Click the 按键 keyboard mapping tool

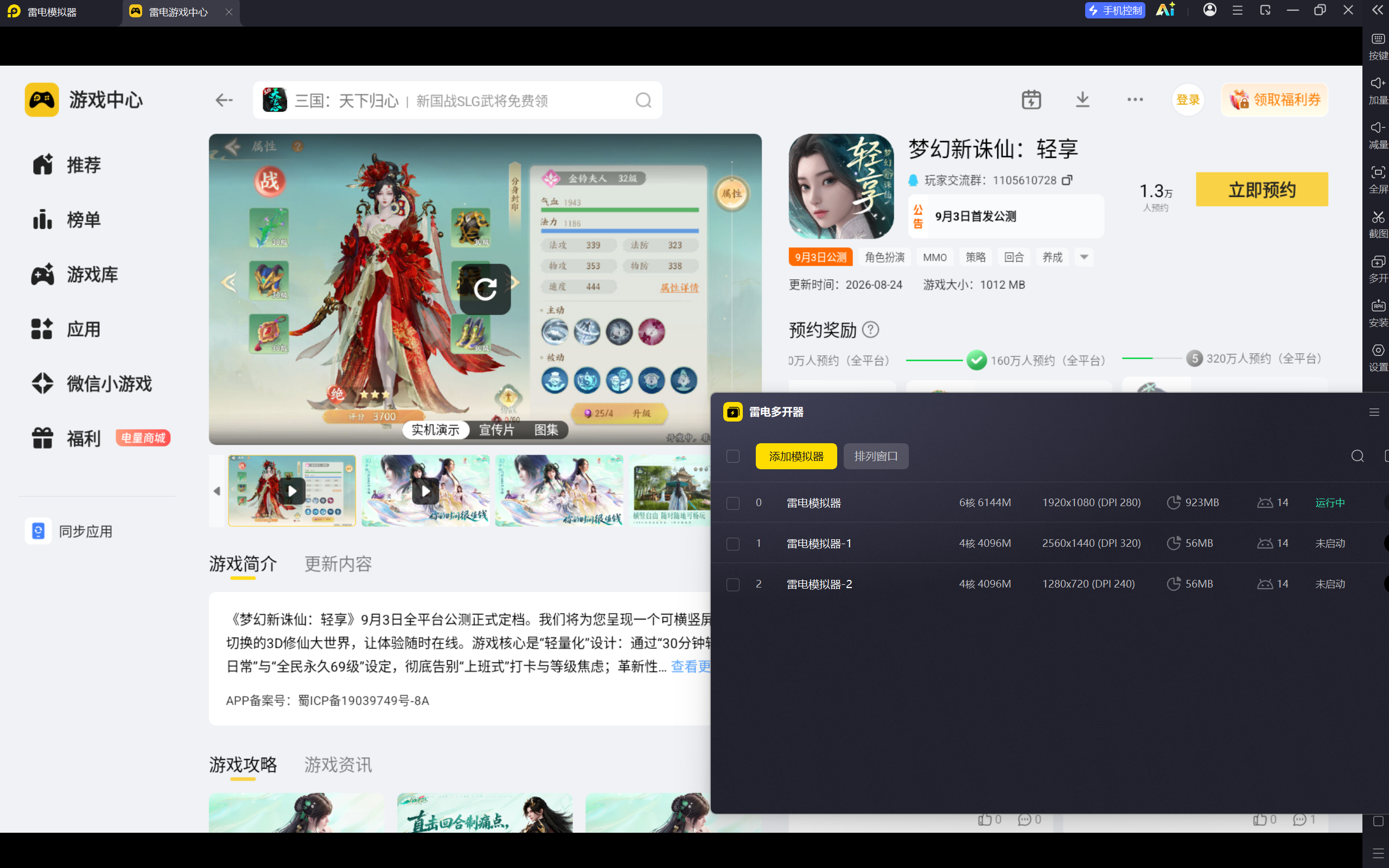[x=1378, y=47]
